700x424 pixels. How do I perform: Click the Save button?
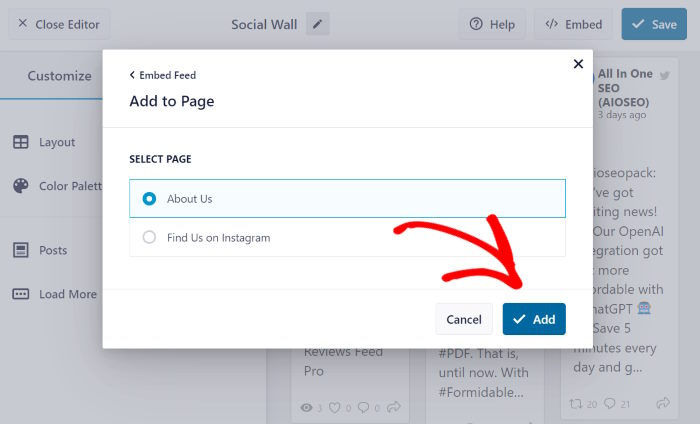[653, 24]
